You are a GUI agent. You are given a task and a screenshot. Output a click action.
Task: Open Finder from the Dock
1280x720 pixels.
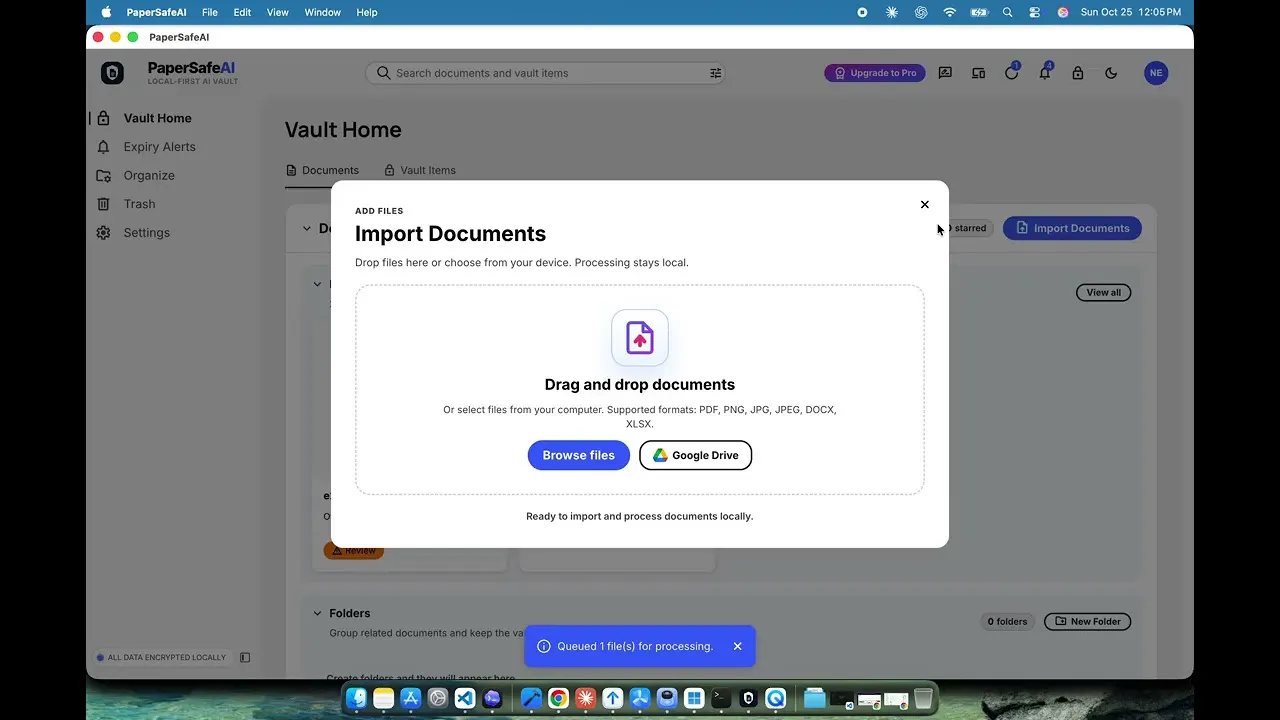tap(356, 699)
